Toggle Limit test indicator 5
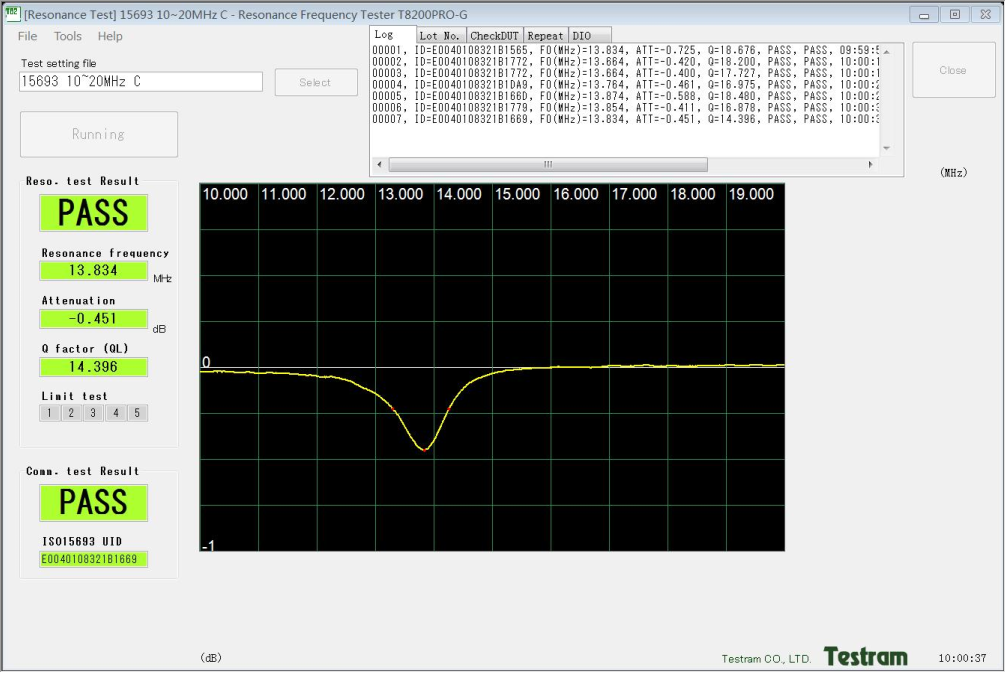Screen dimensions: 1006x673 tap(137, 413)
